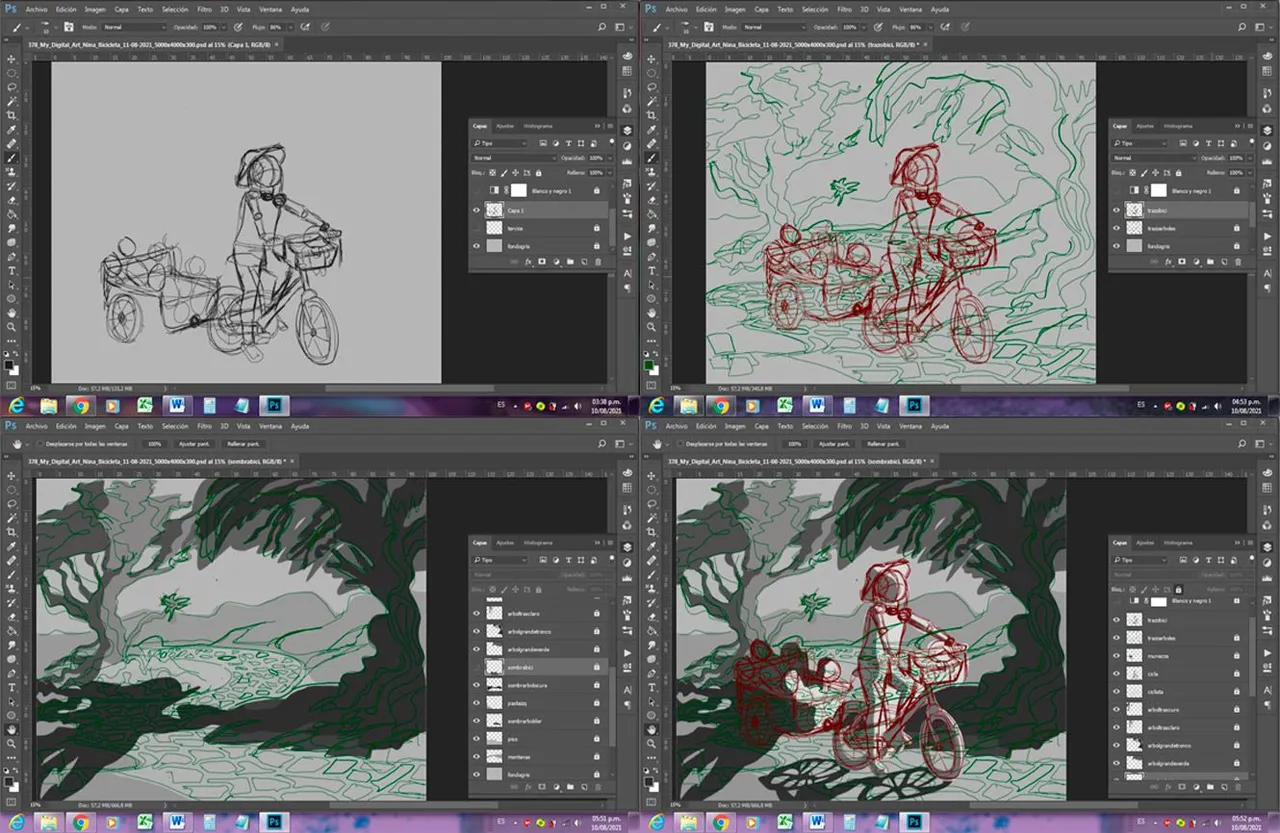
Task: Open Ventana menu in 05:51 p.m. window
Action: [268, 428]
